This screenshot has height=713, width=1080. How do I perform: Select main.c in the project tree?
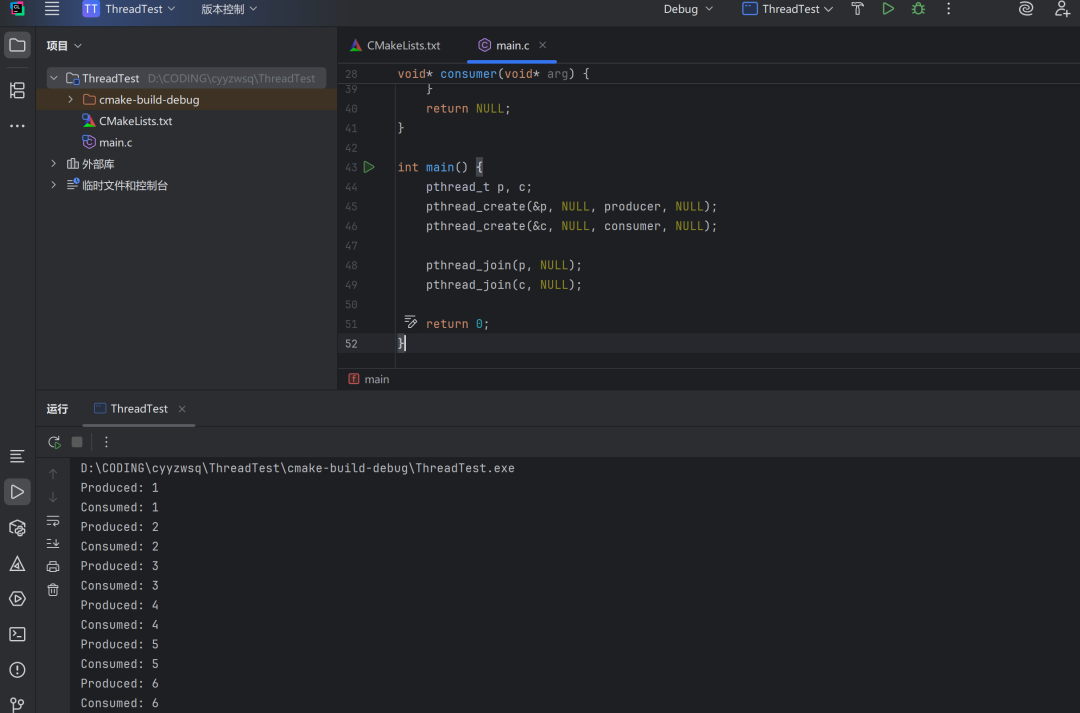[x=107, y=143]
